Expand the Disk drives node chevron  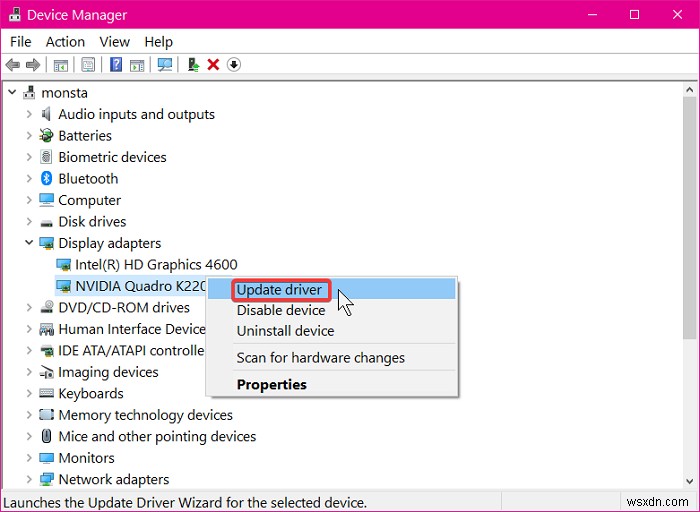click(29, 221)
